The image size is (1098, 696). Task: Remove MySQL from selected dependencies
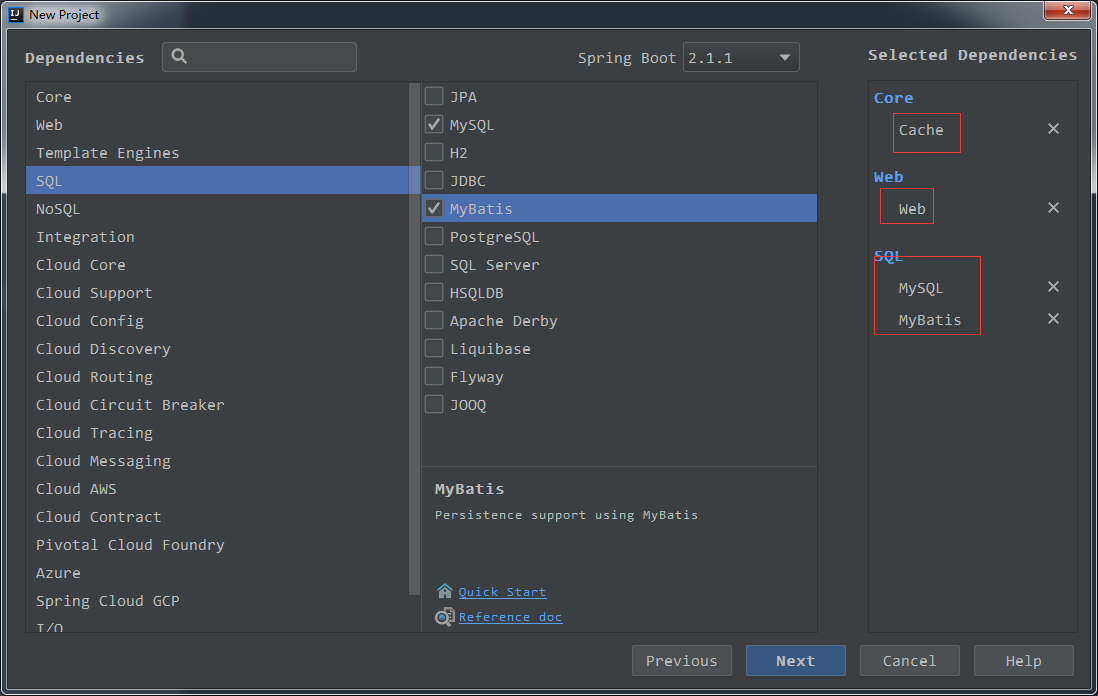click(1053, 287)
